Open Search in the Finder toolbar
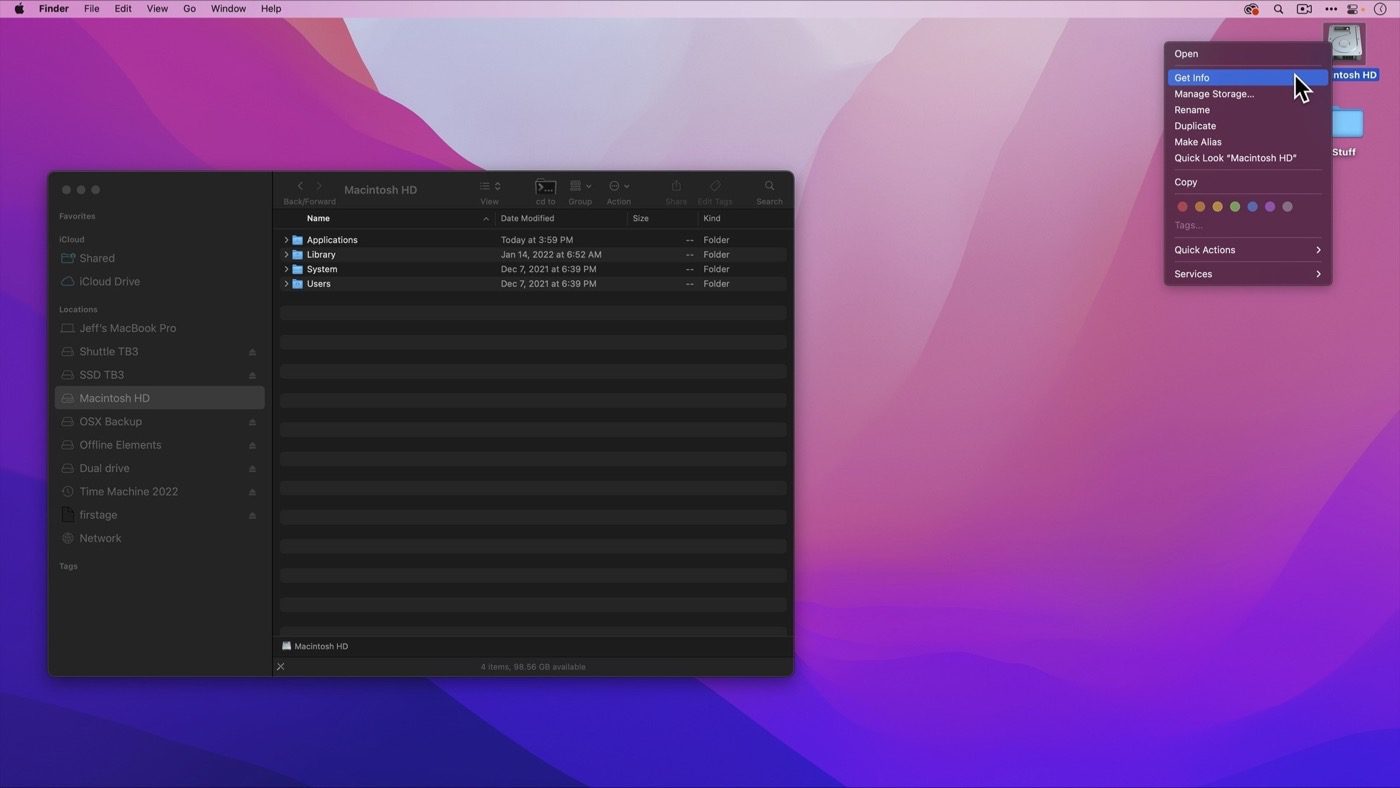This screenshot has height=788, width=1400. [x=769, y=187]
